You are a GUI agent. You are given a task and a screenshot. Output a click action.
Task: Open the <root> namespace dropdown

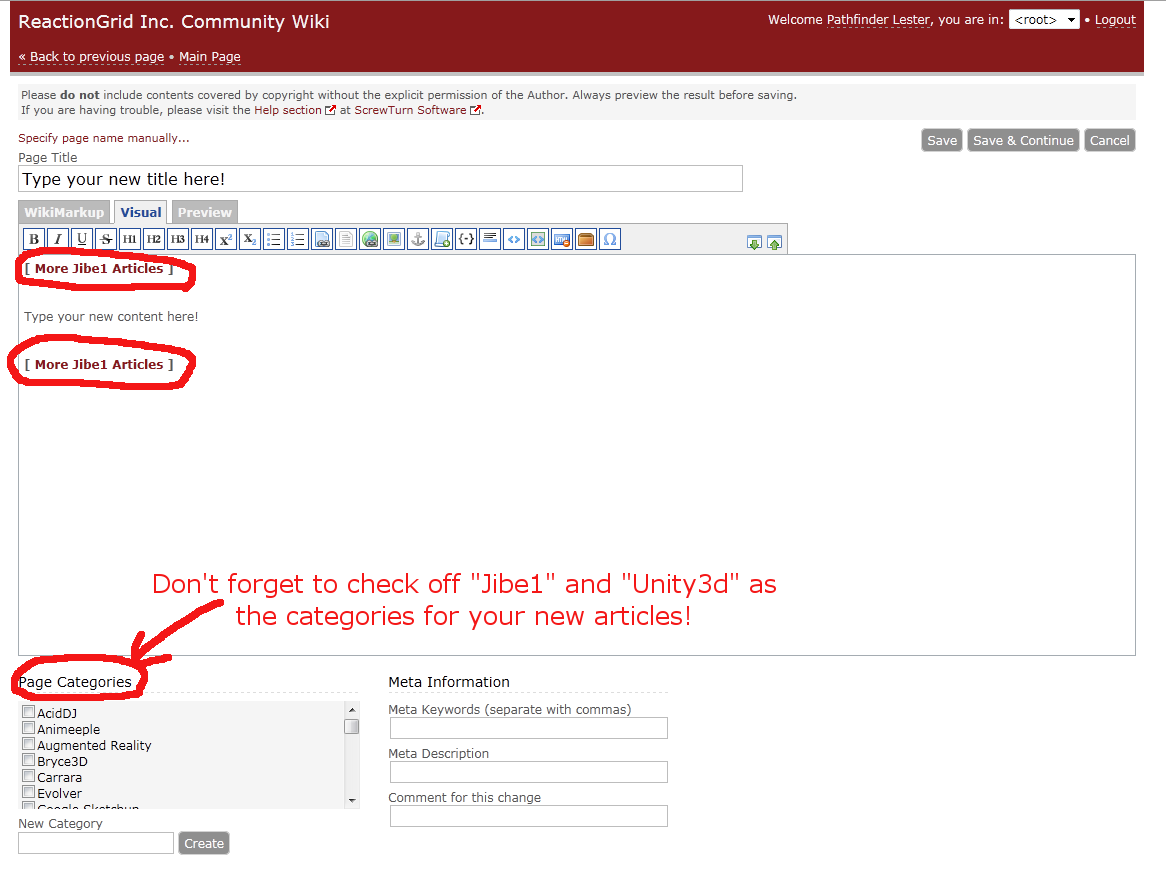pyautogui.click(x=1043, y=20)
